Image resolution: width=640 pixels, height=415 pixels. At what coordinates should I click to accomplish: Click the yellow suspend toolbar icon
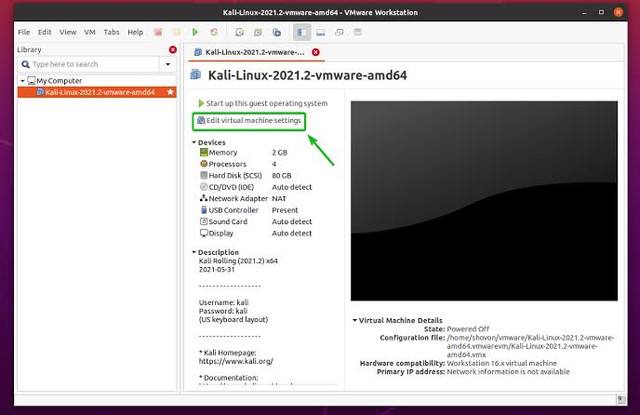tap(176, 32)
